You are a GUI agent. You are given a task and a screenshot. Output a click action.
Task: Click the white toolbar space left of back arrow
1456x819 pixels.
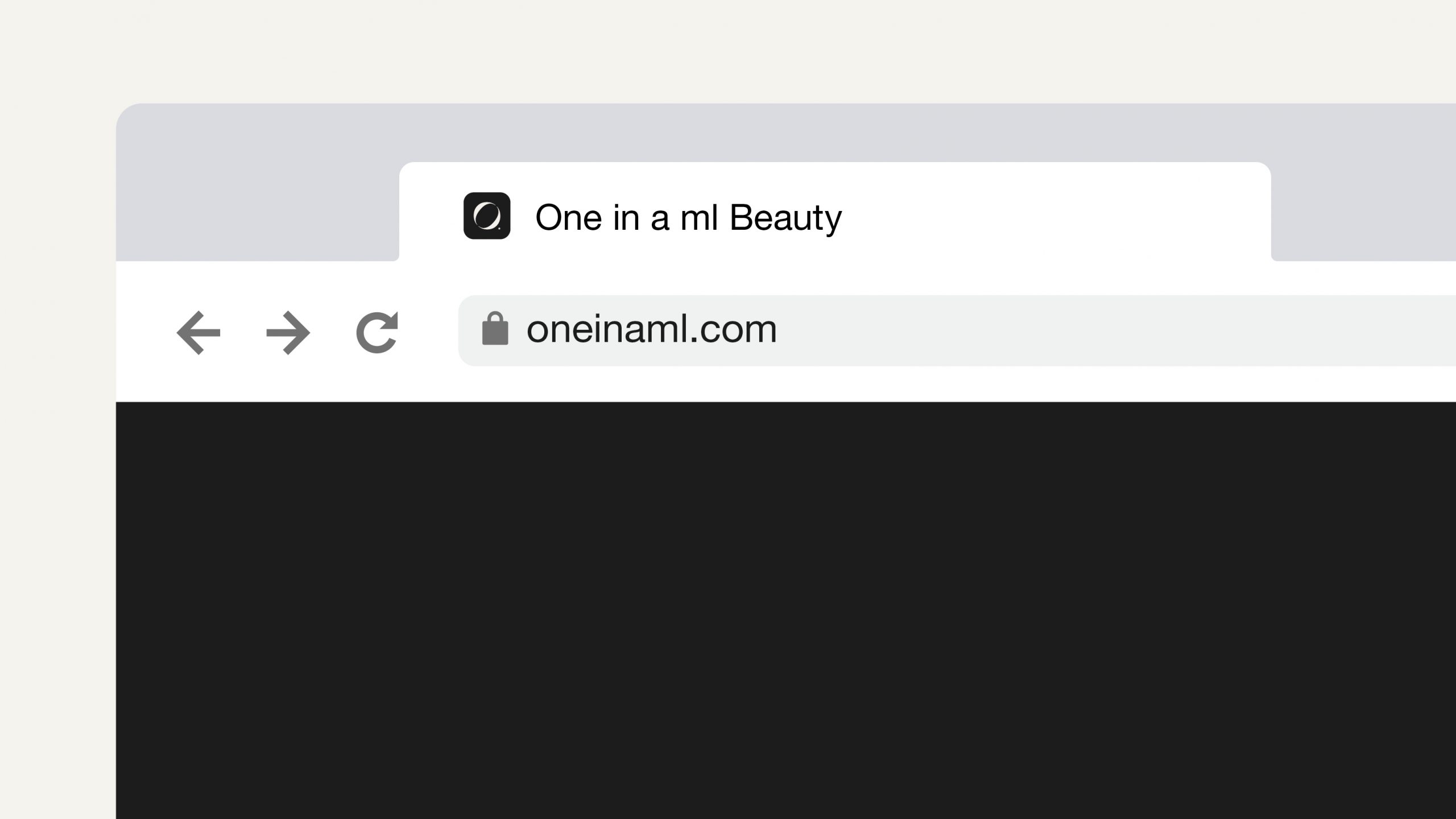[x=145, y=332]
